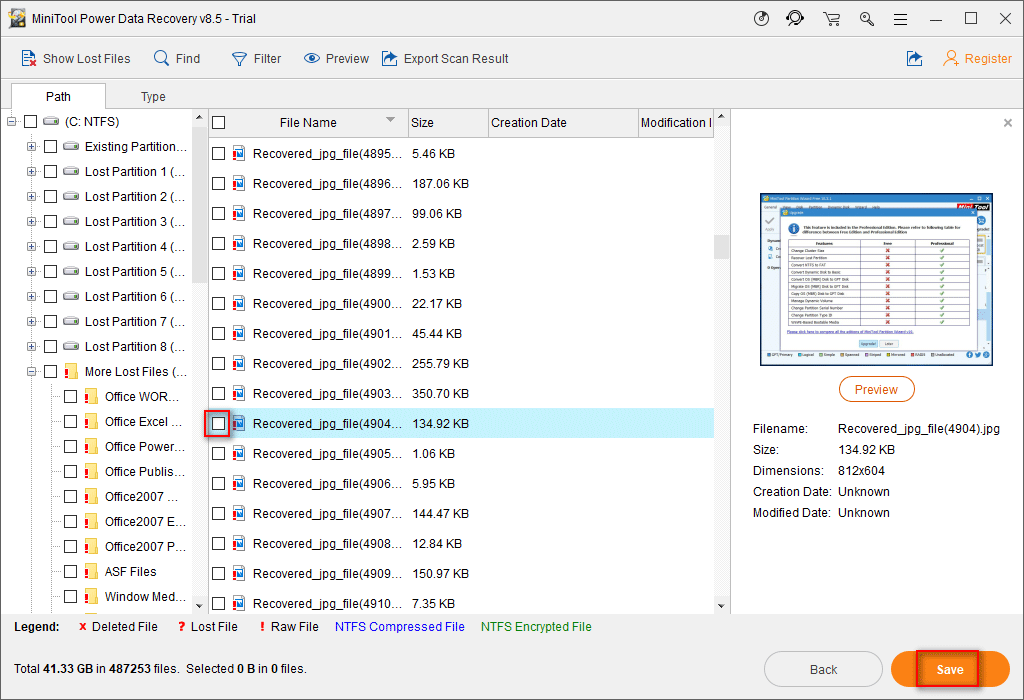1024x700 pixels.
Task: Select the Recovered_jpg_file(4909) row name
Action: pyautogui.click(x=327, y=574)
